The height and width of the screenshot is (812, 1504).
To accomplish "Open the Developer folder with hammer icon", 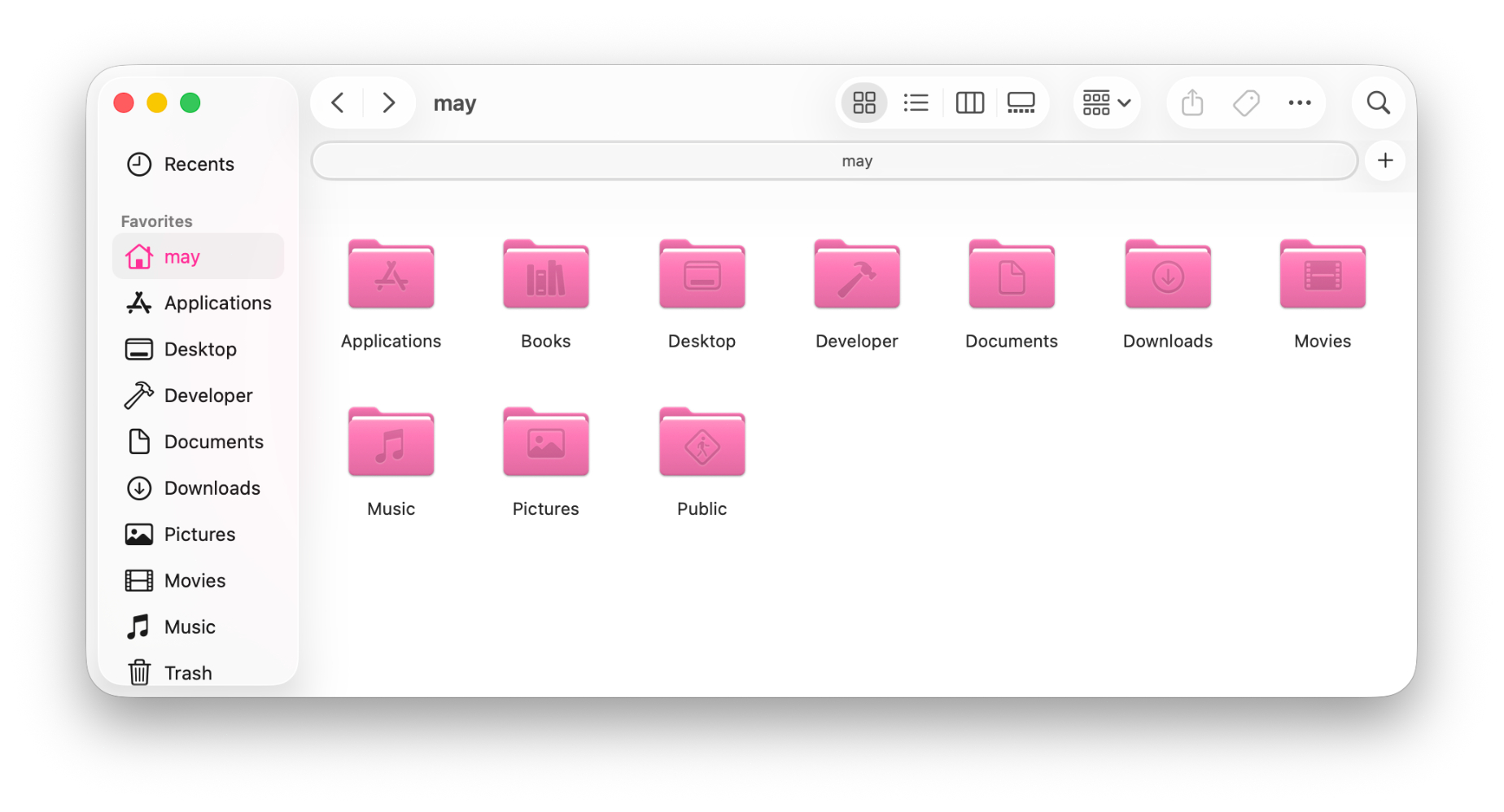I will pyautogui.click(x=856, y=277).
